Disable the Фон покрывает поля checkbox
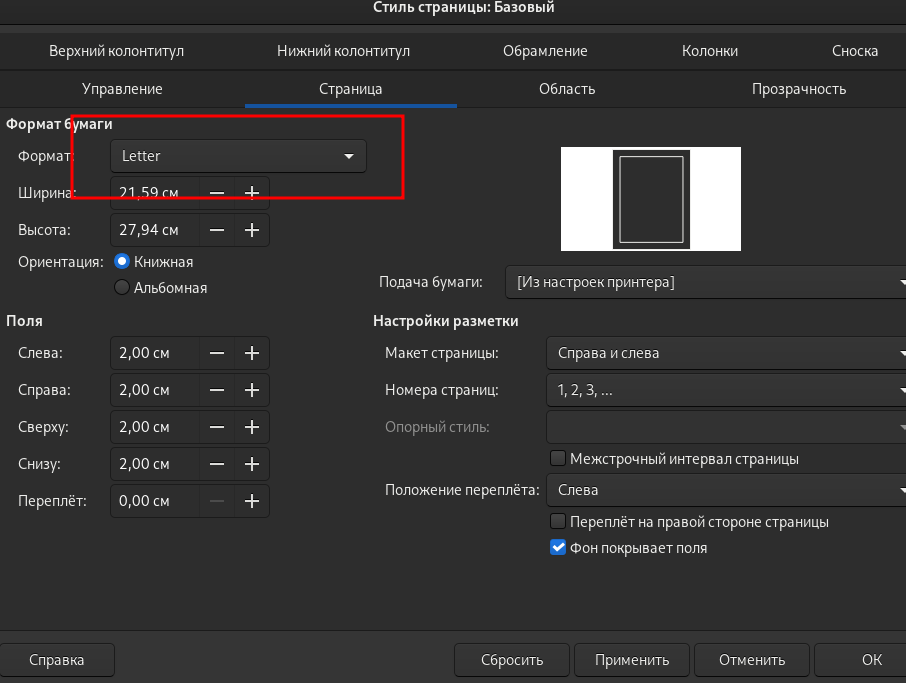Viewport: 906px width, 683px height. pos(559,548)
